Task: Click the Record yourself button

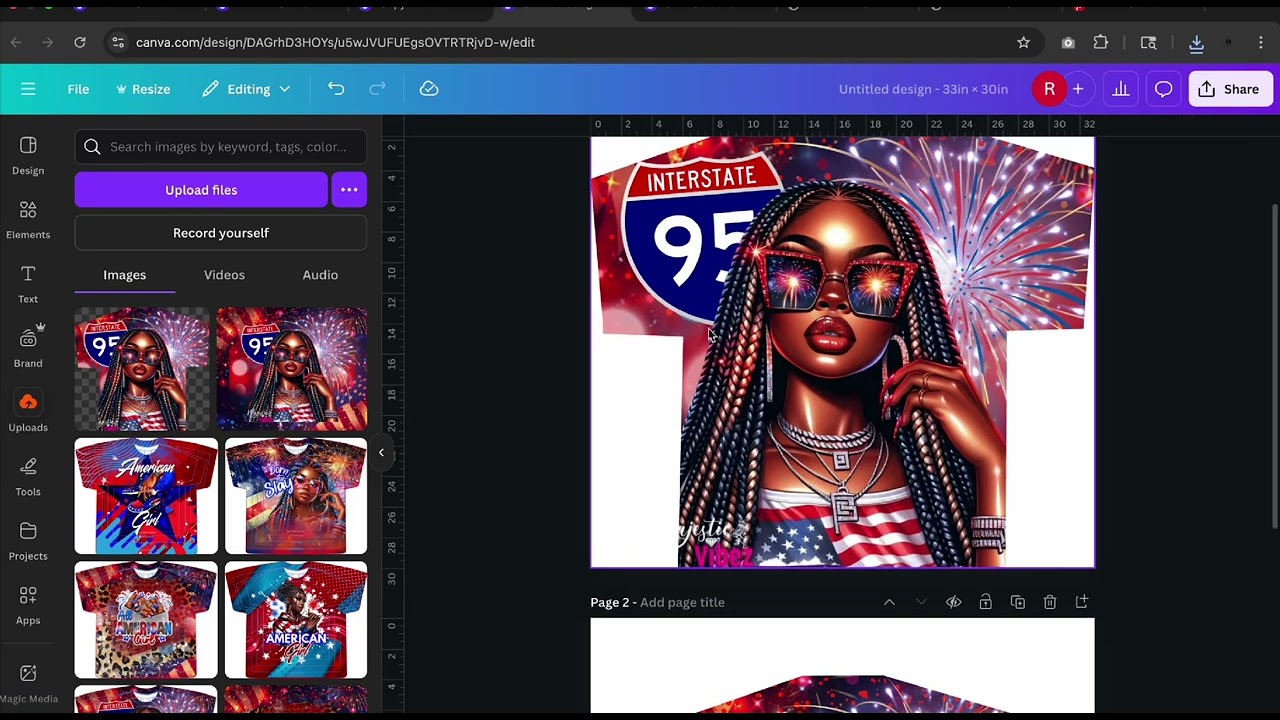Action: coord(221,233)
